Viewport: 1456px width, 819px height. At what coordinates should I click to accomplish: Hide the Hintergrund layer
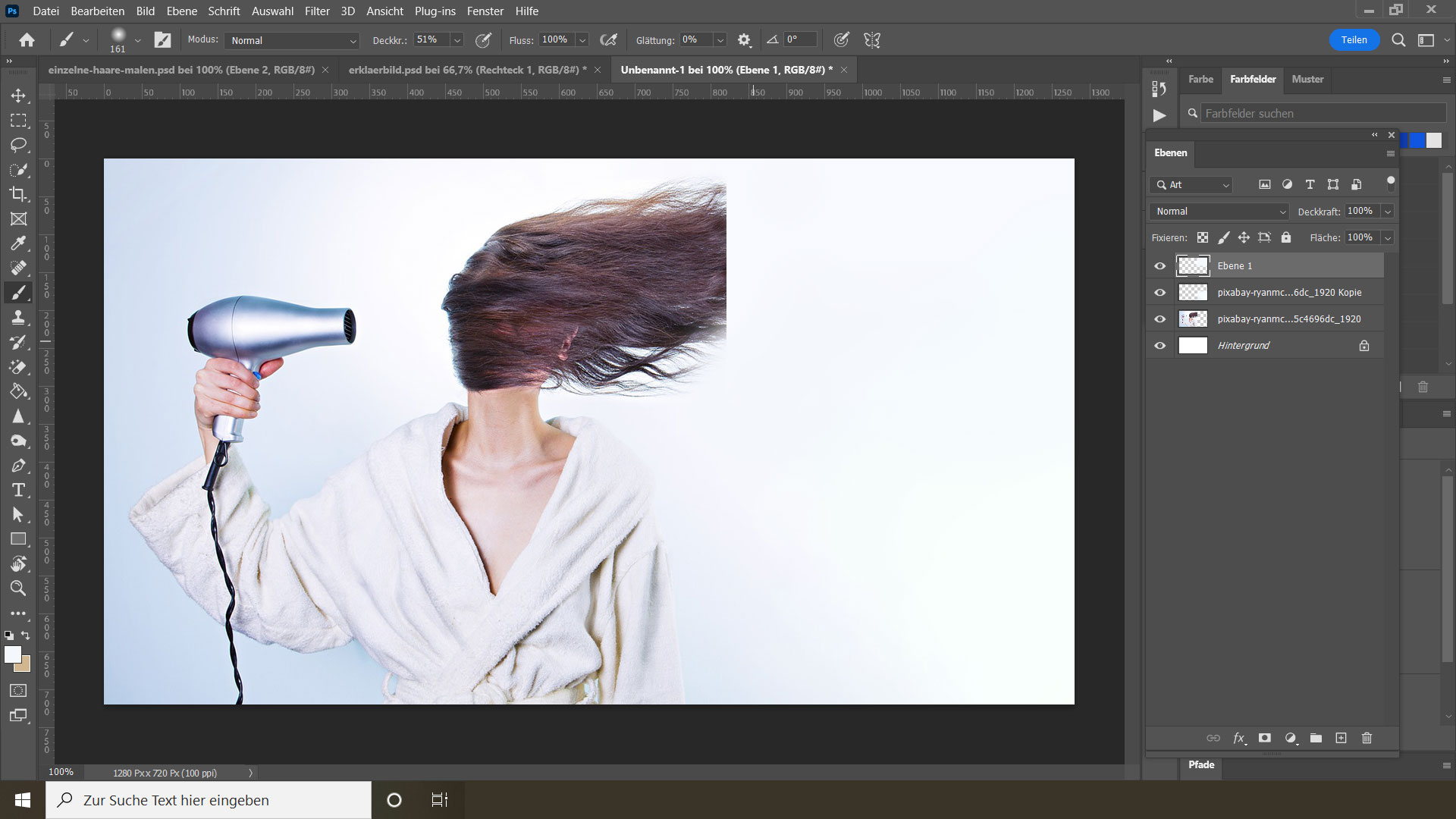tap(1159, 346)
